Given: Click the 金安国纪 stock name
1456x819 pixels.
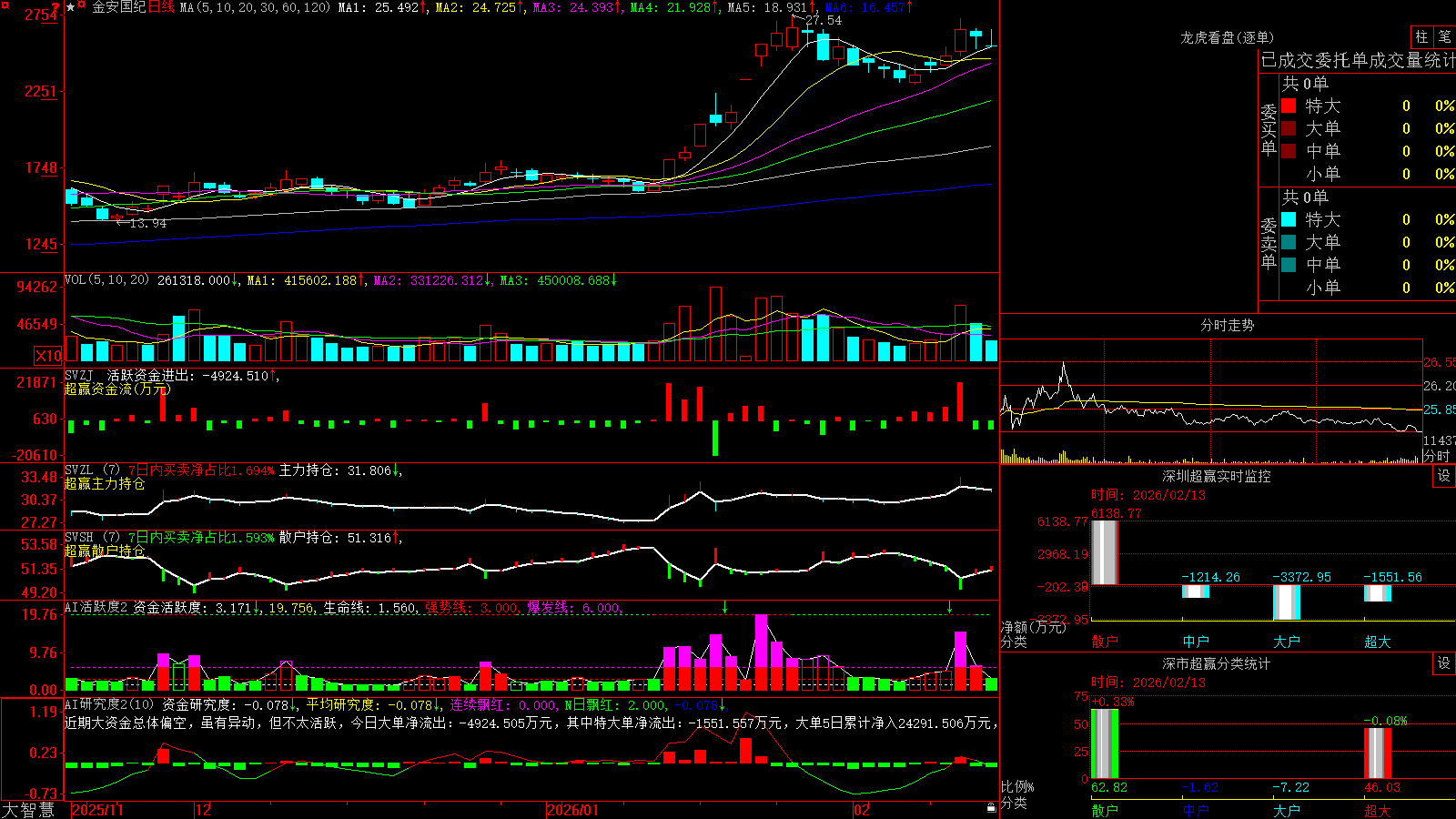Looking at the screenshot, I should click(119, 7).
